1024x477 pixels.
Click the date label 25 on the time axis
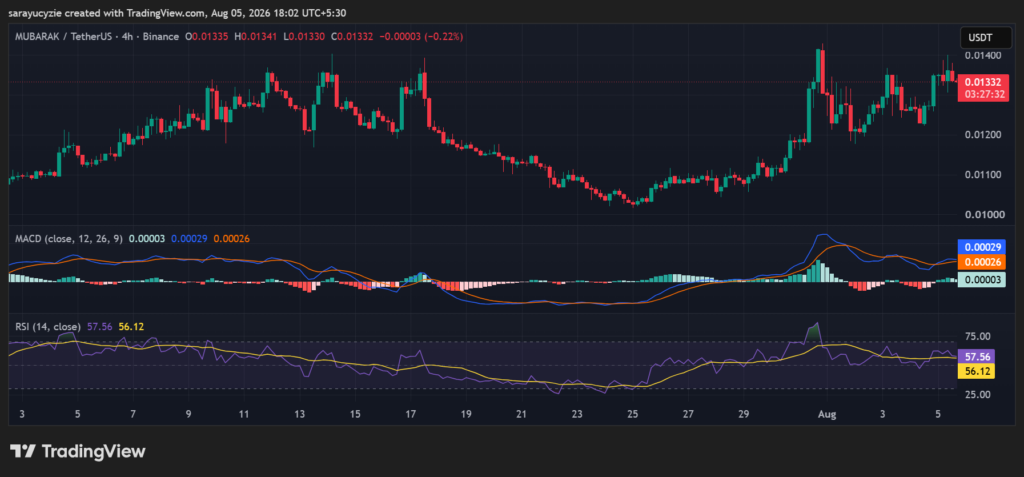tap(632, 414)
